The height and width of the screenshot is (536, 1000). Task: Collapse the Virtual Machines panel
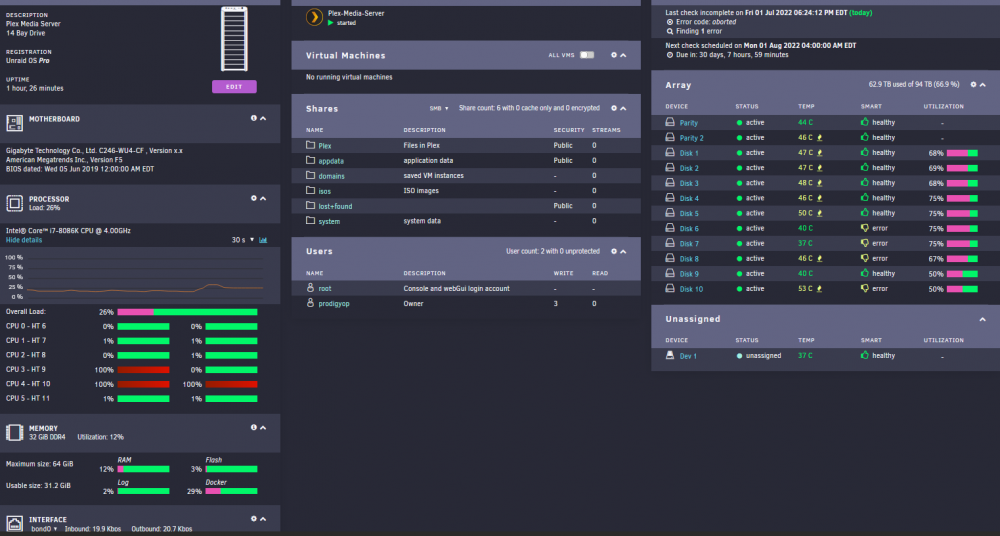point(623,56)
